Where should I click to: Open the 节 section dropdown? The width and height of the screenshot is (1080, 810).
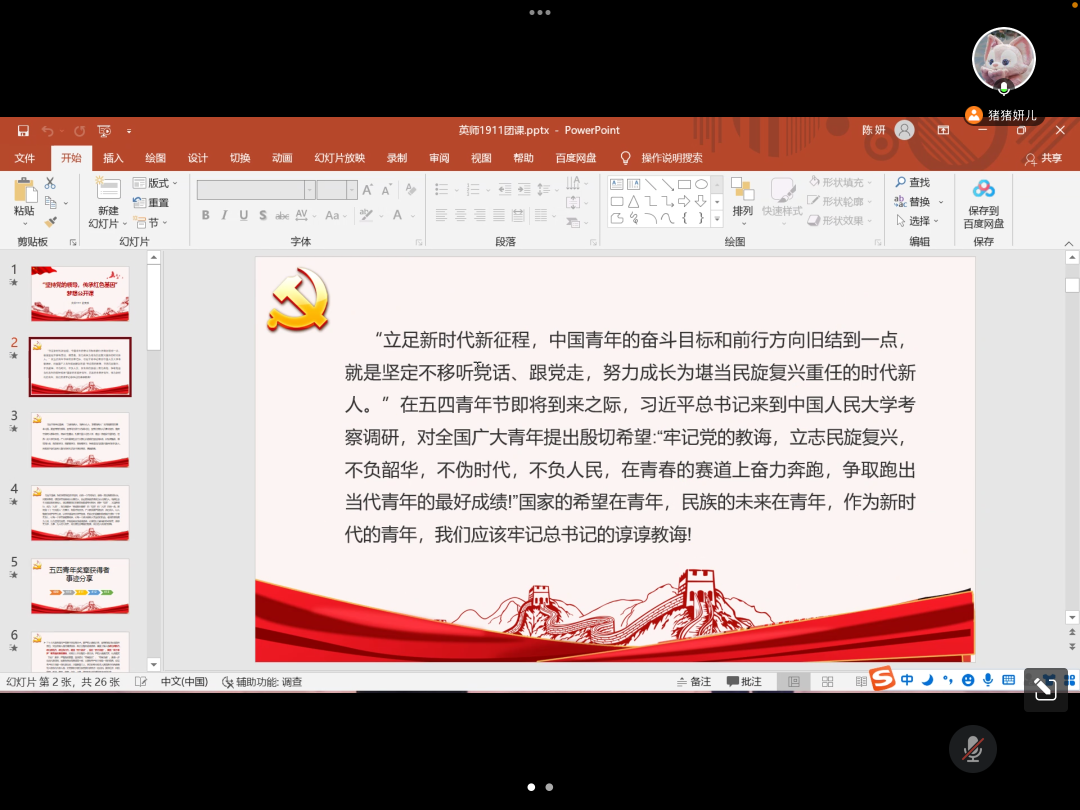point(151,222)
